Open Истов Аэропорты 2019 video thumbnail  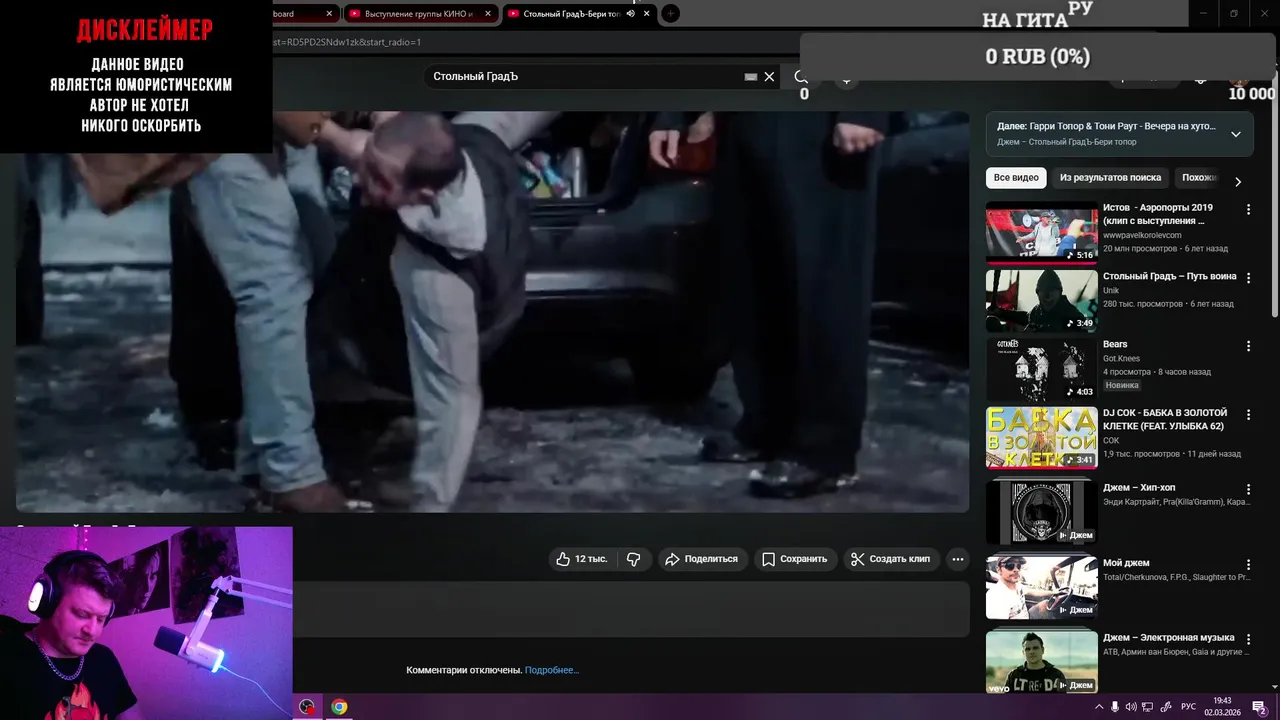(x=1042, y=233)
